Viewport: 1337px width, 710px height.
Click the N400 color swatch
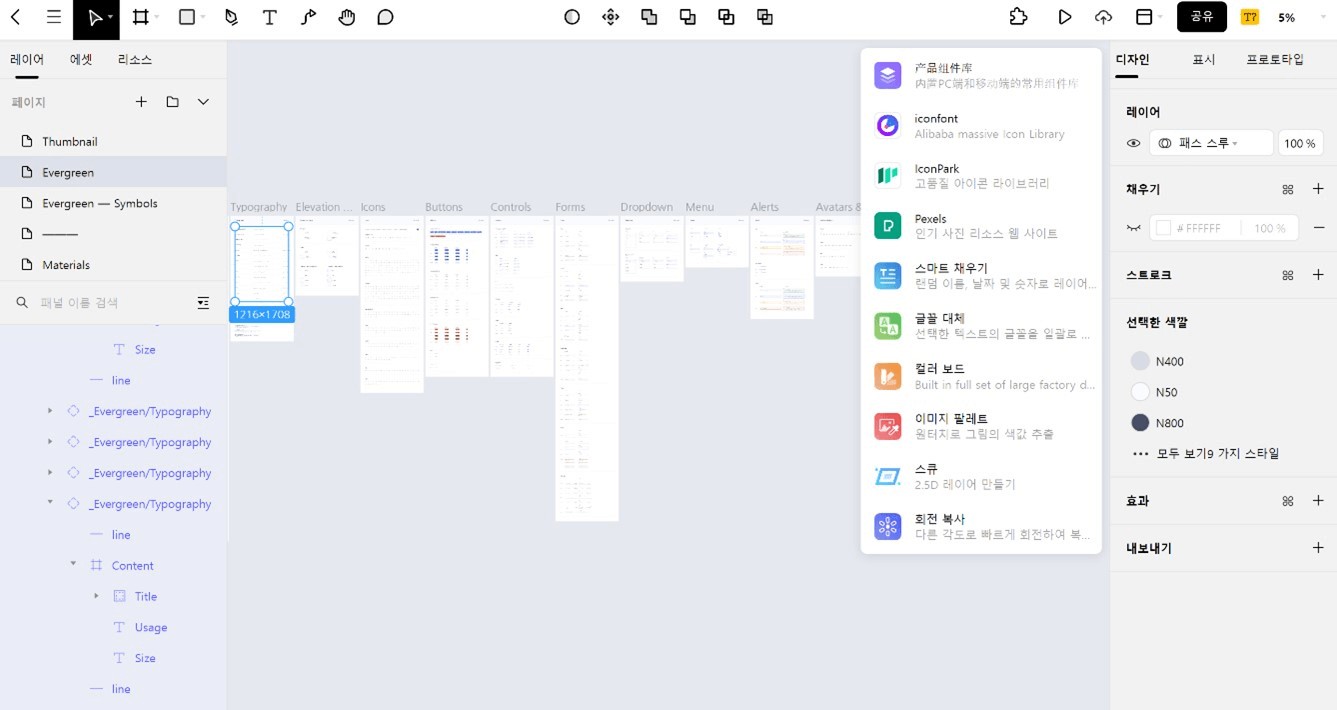click(x=1140, y=361)
